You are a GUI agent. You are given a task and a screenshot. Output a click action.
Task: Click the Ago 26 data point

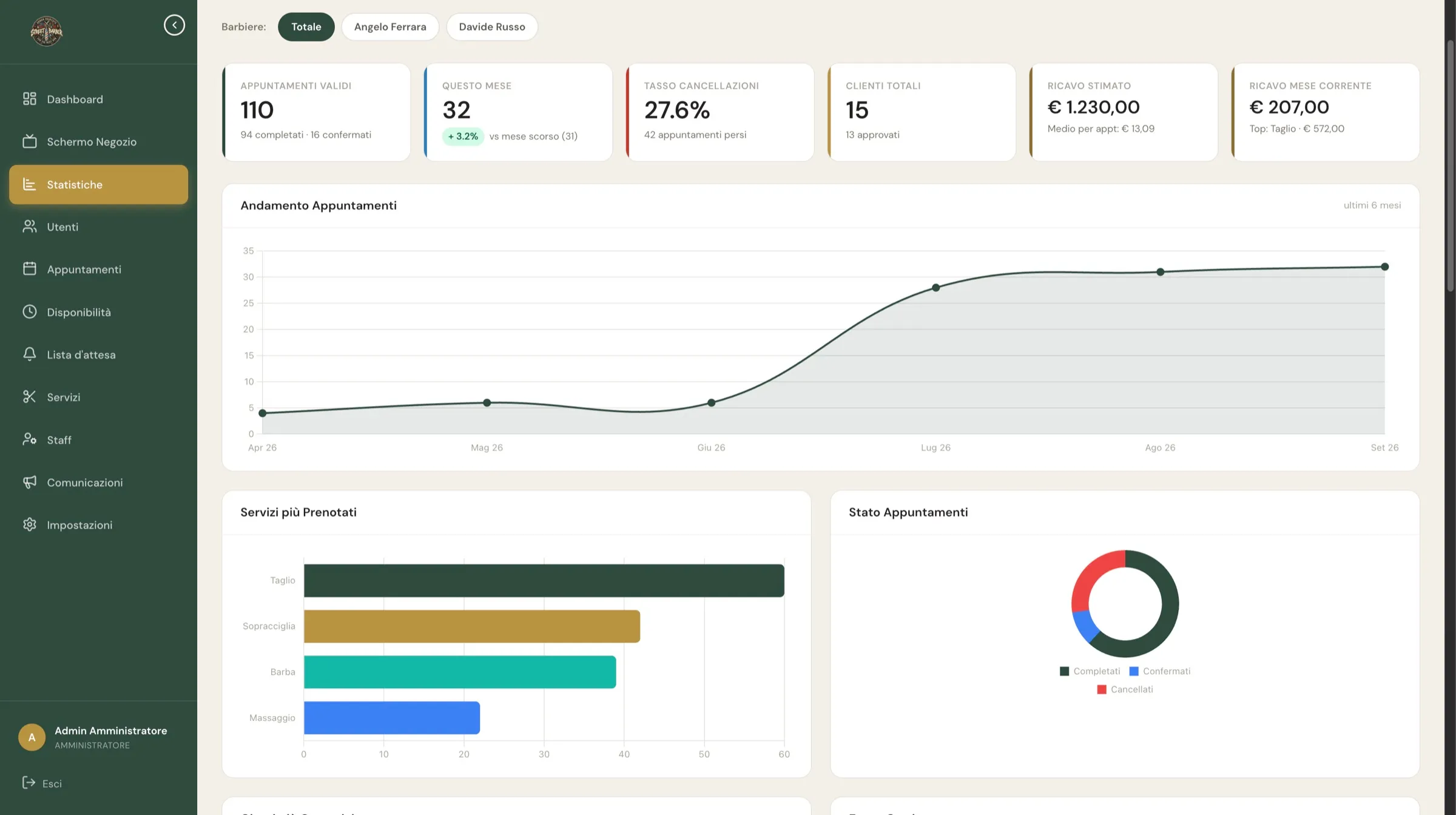(1161, 272)
